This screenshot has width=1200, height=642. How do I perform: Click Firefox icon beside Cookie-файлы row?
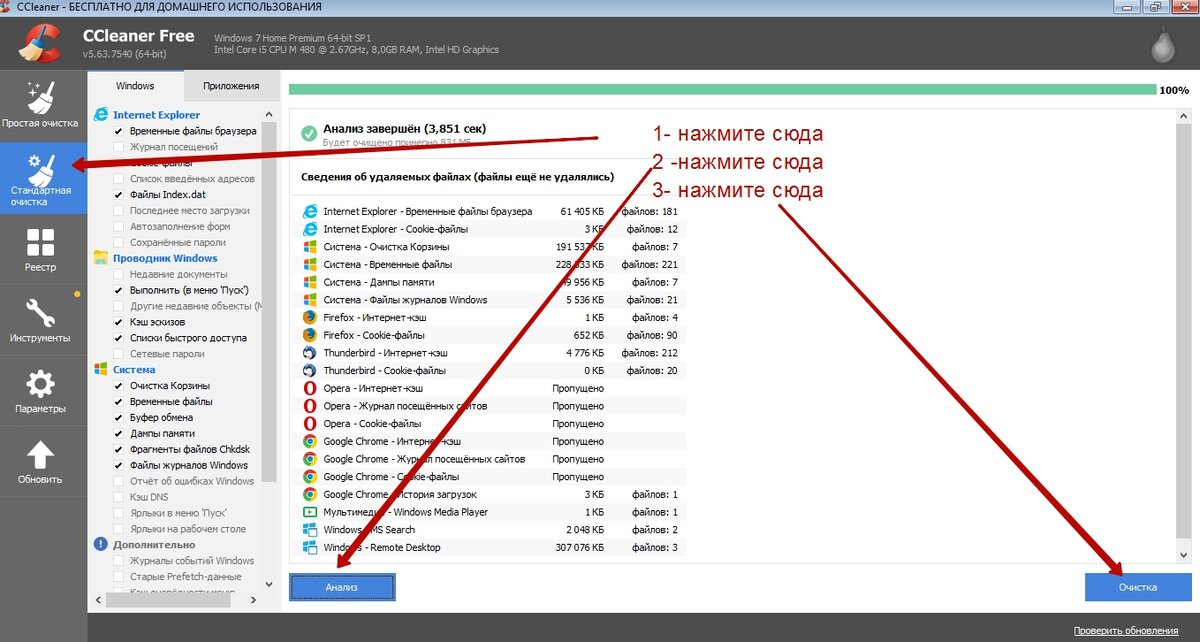pyautogui.click(x=309, y=335)
